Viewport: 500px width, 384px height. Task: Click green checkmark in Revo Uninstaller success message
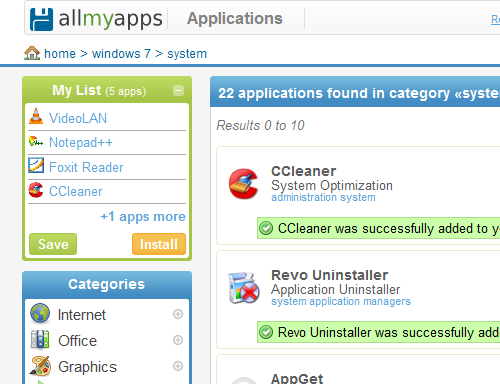(266, 332)
